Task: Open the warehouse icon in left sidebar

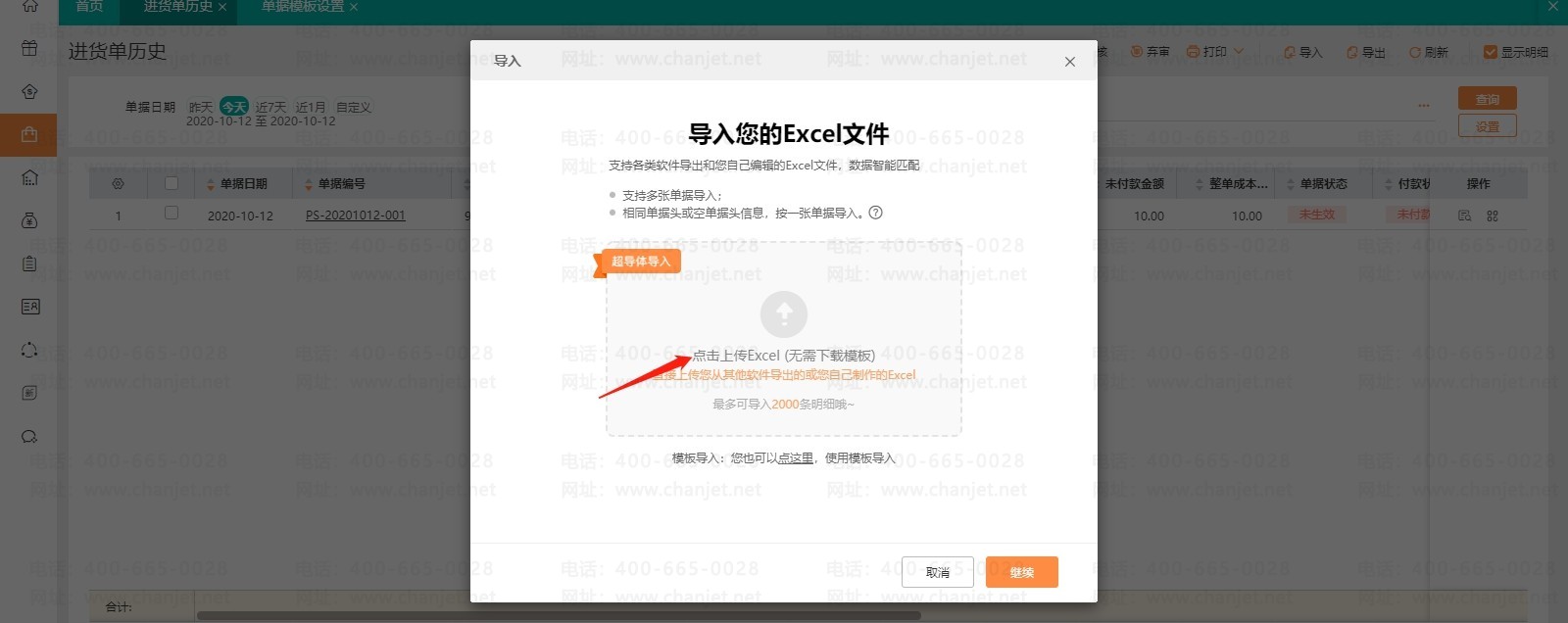Action: tap(29, 177)
